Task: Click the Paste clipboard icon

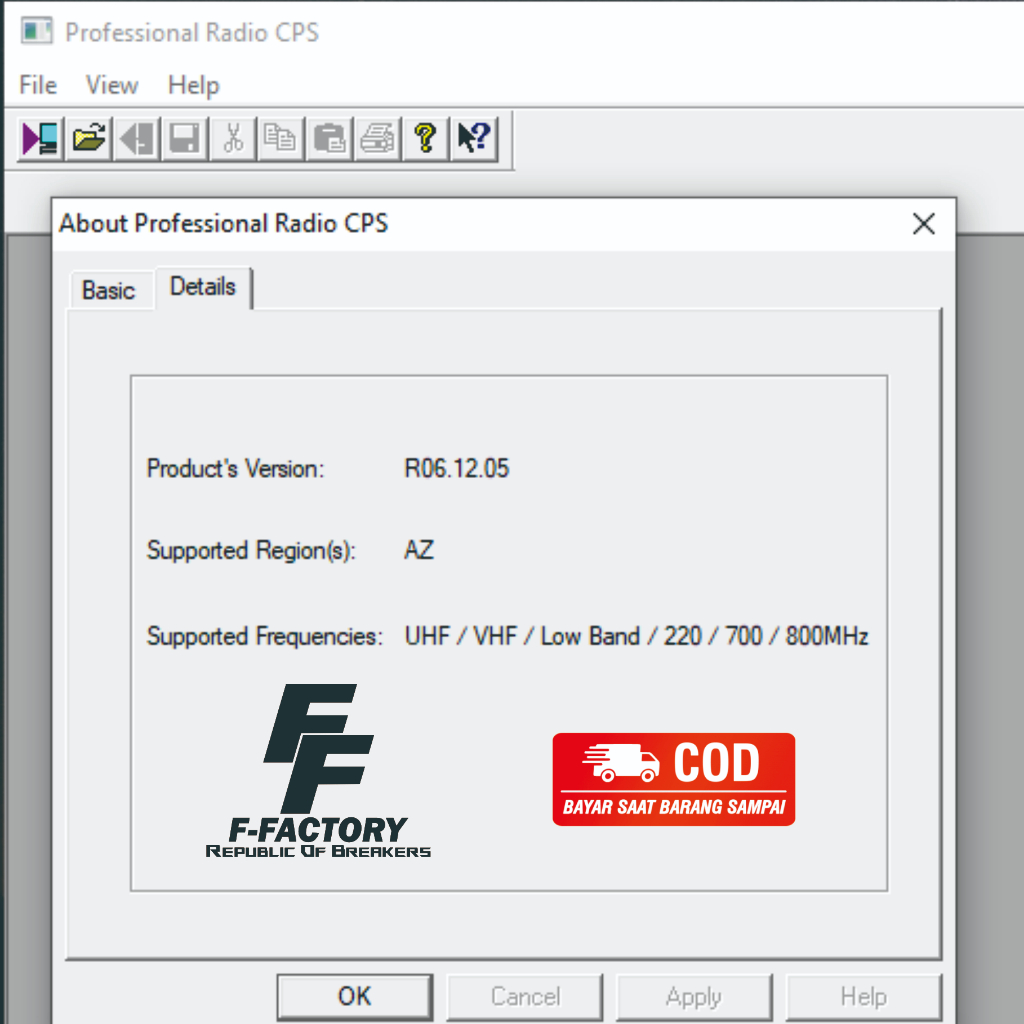Action: pos(329,138)
